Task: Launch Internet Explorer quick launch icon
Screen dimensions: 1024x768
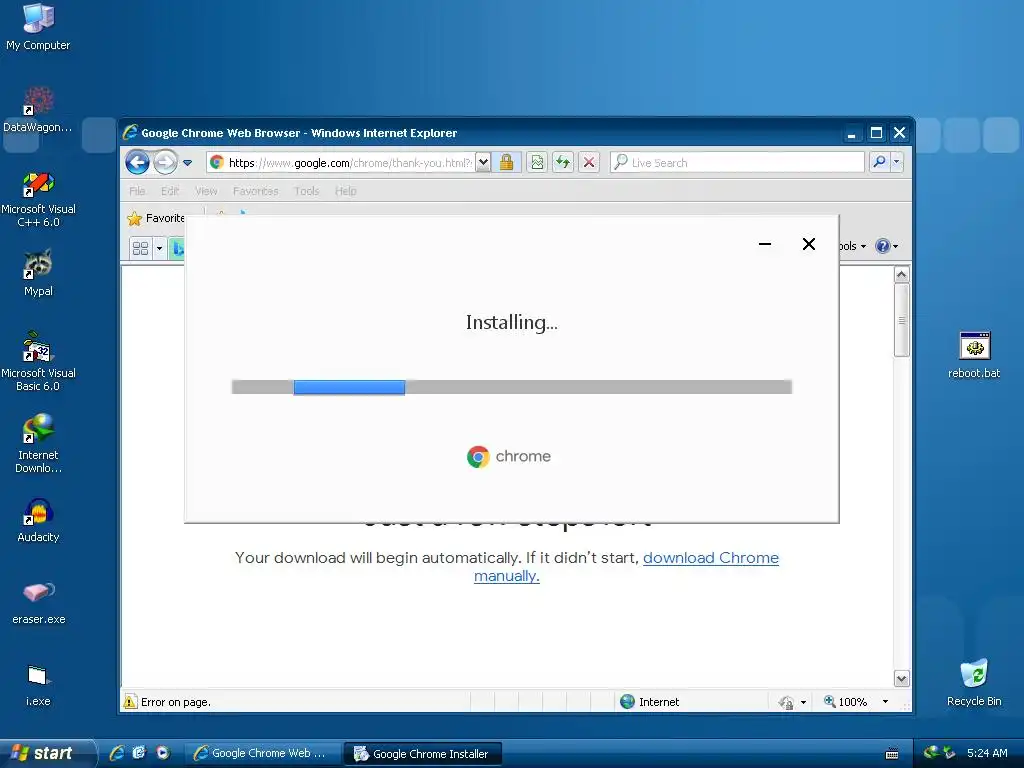Action: click(x=117, y=753)
